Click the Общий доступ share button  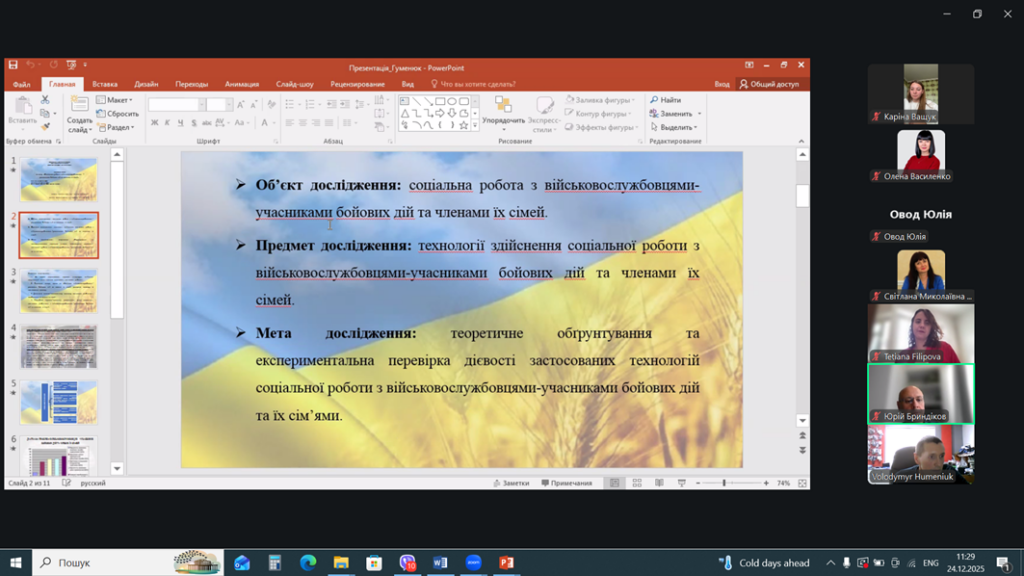[x=770, y=84]
